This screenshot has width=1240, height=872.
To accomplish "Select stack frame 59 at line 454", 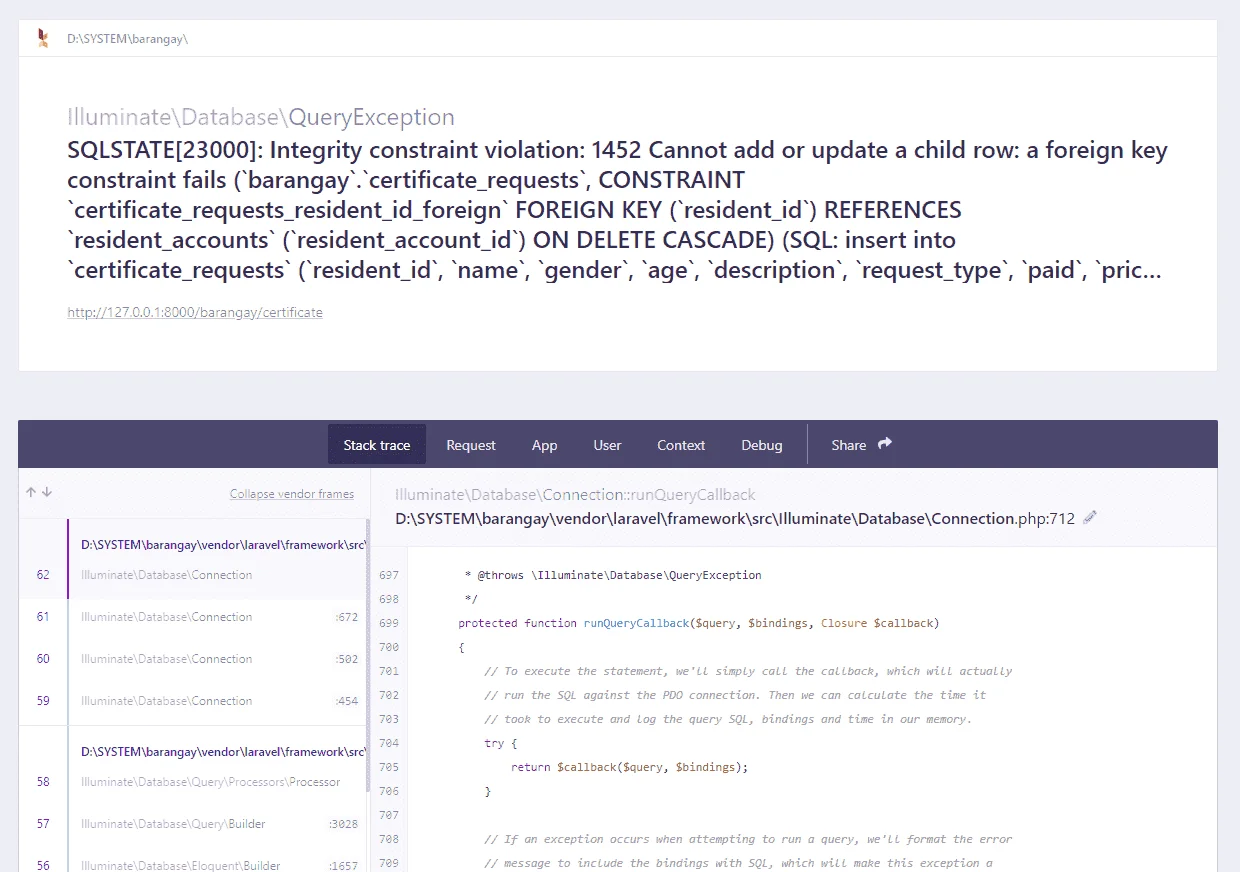I will click(193, 701).
